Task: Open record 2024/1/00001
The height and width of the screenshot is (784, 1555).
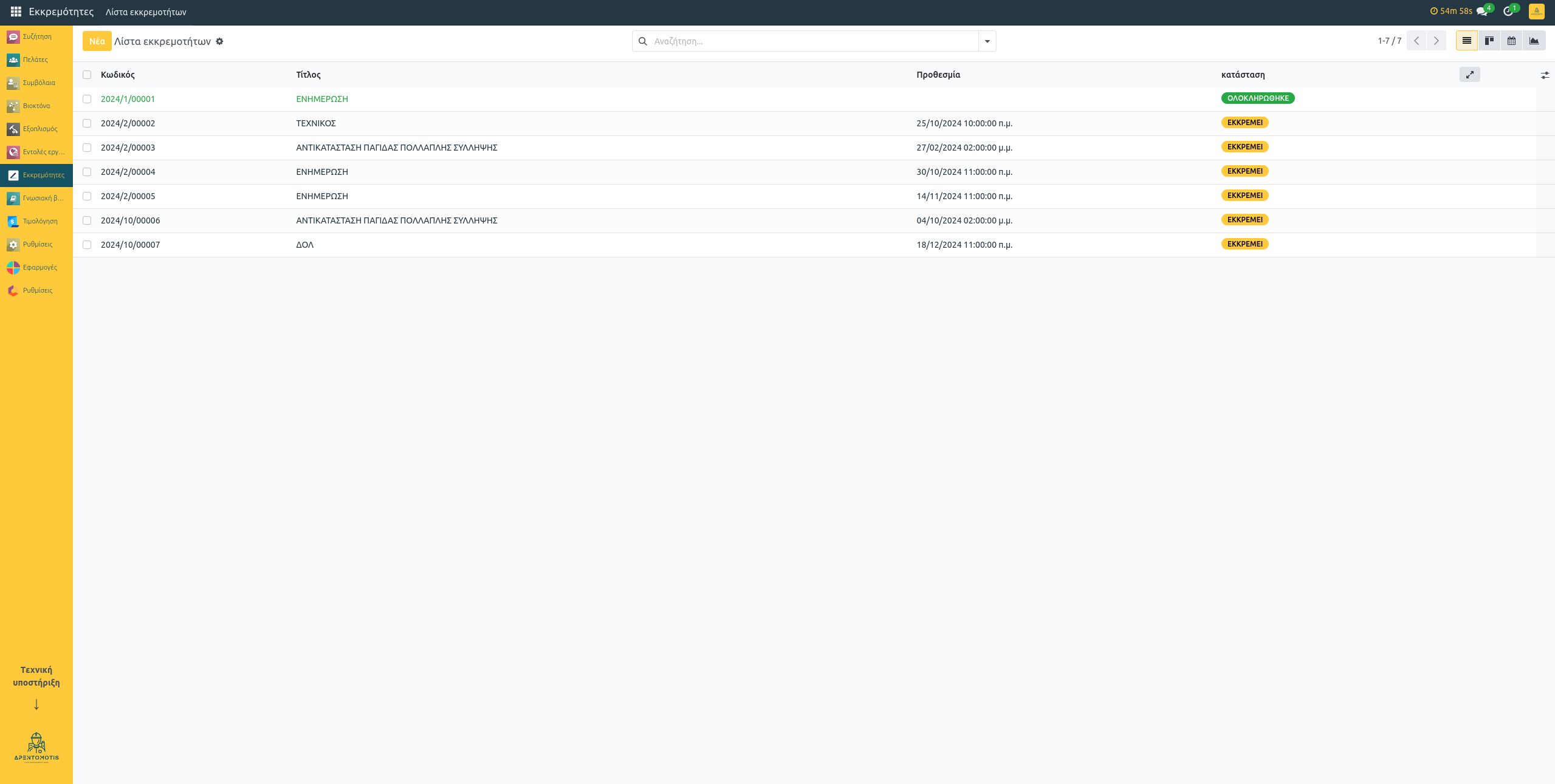Action: point(128,99)
